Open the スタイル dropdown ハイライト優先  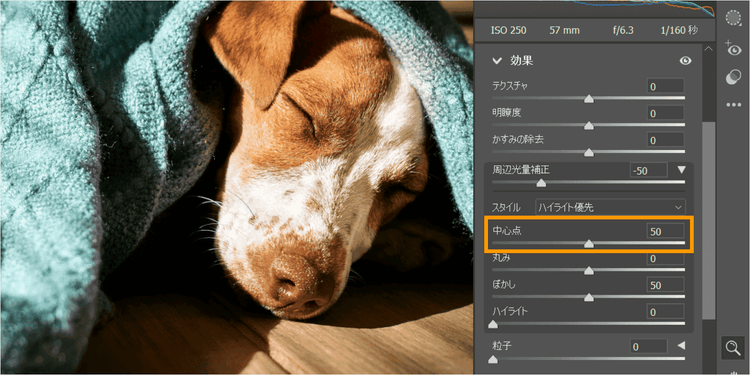click(x=610, y=208)
